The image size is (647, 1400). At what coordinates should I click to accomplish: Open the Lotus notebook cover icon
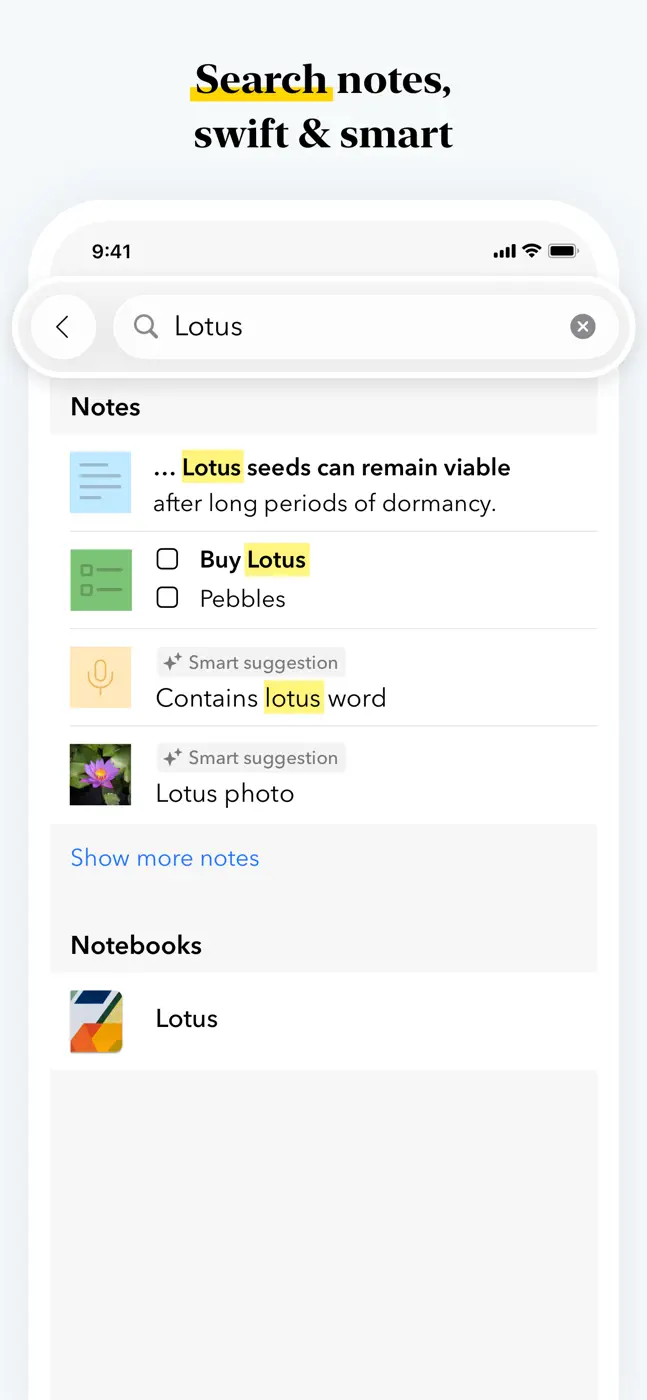[x=97, y=1021]
